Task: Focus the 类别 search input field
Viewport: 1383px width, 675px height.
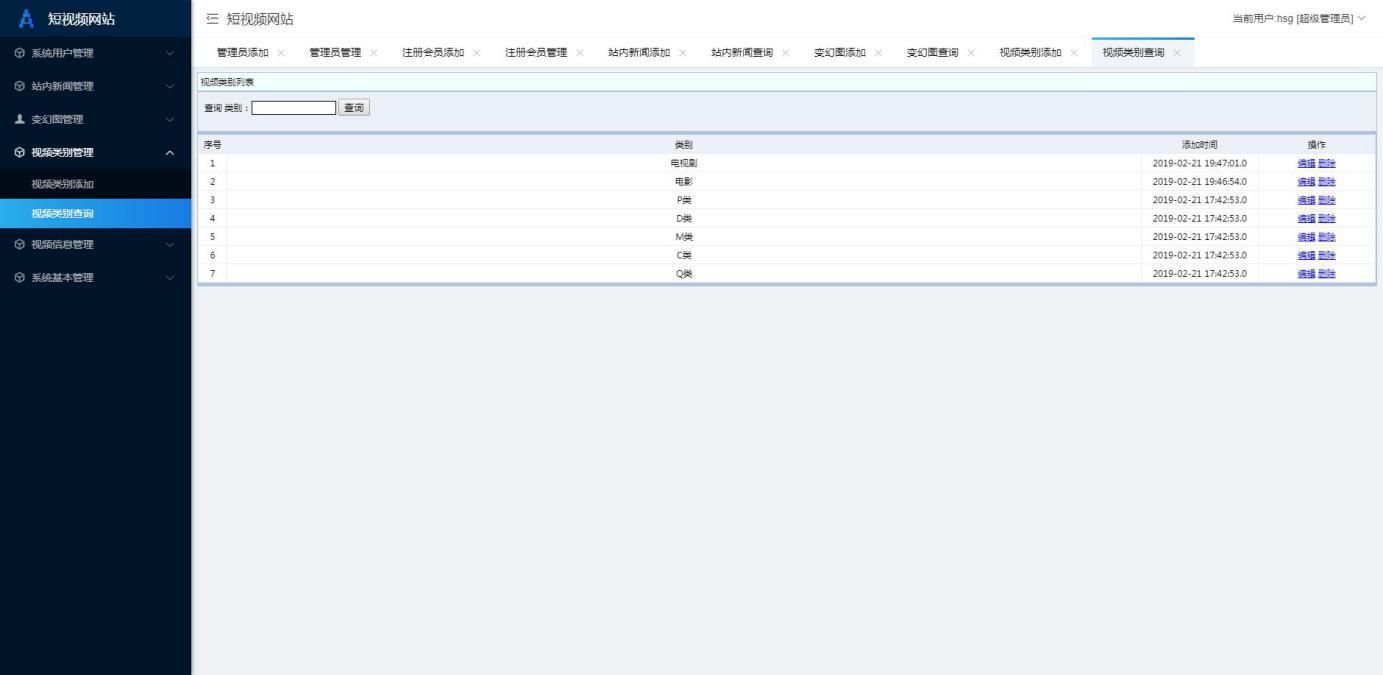Action: [294, 107]
